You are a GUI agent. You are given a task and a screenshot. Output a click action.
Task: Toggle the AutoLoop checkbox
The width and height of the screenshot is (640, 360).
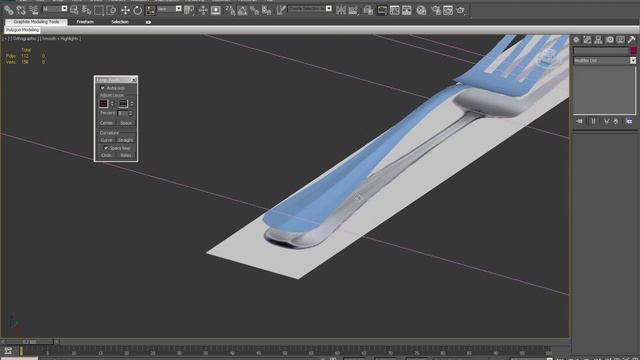pos(102,88)
